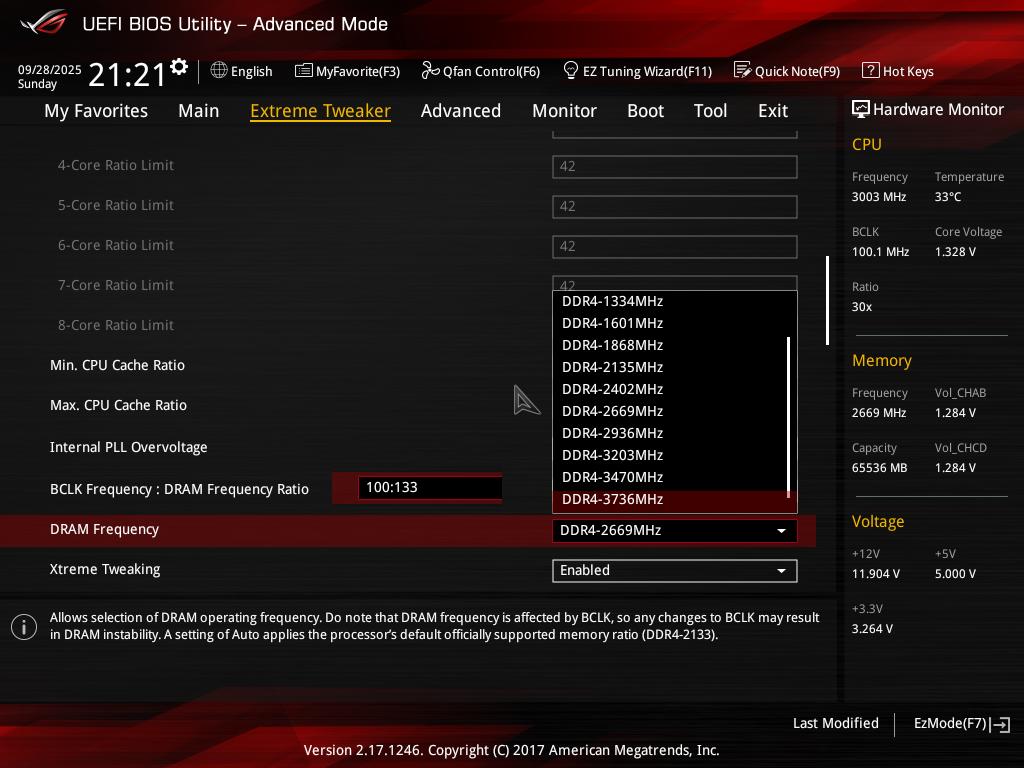Open the Monitor tab
Image resolution: width=1024 pixels, height=768 pixels.
coord(564,110)
